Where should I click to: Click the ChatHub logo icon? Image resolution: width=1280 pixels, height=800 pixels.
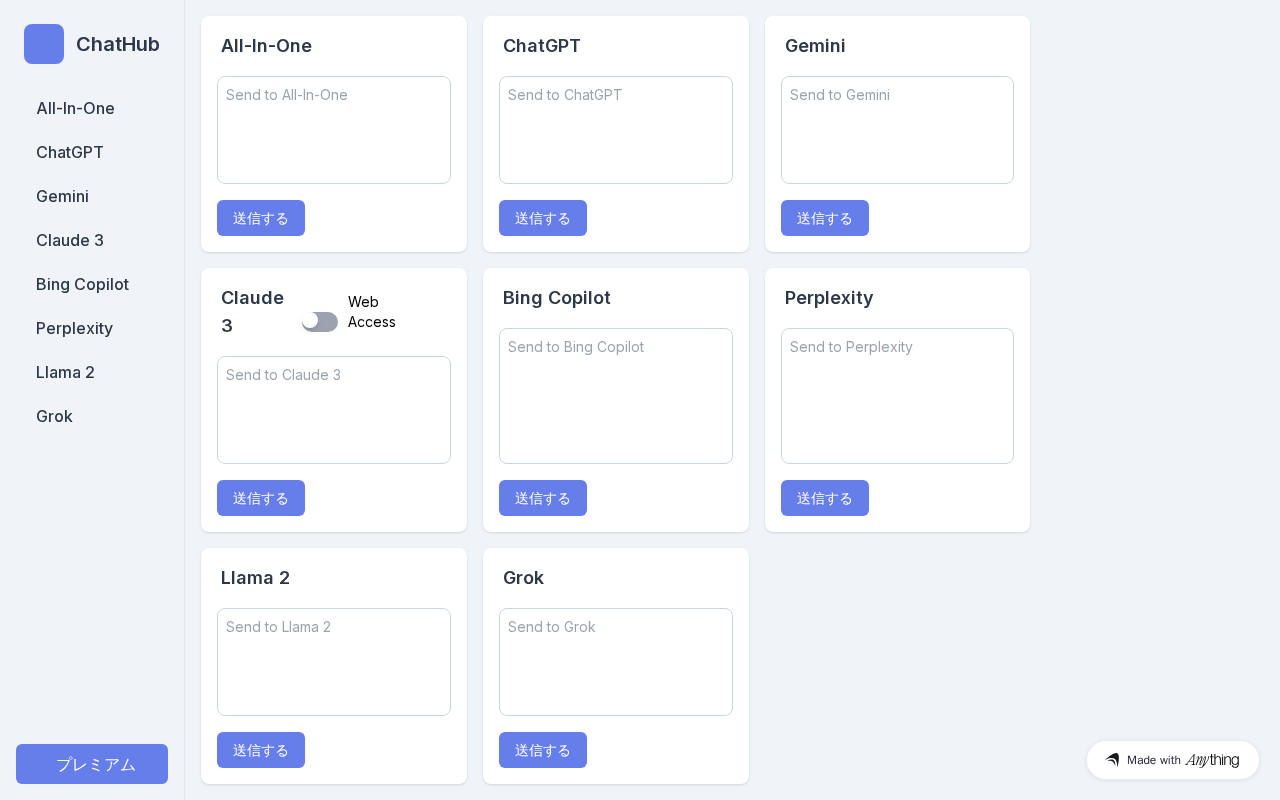coord(44,44)
